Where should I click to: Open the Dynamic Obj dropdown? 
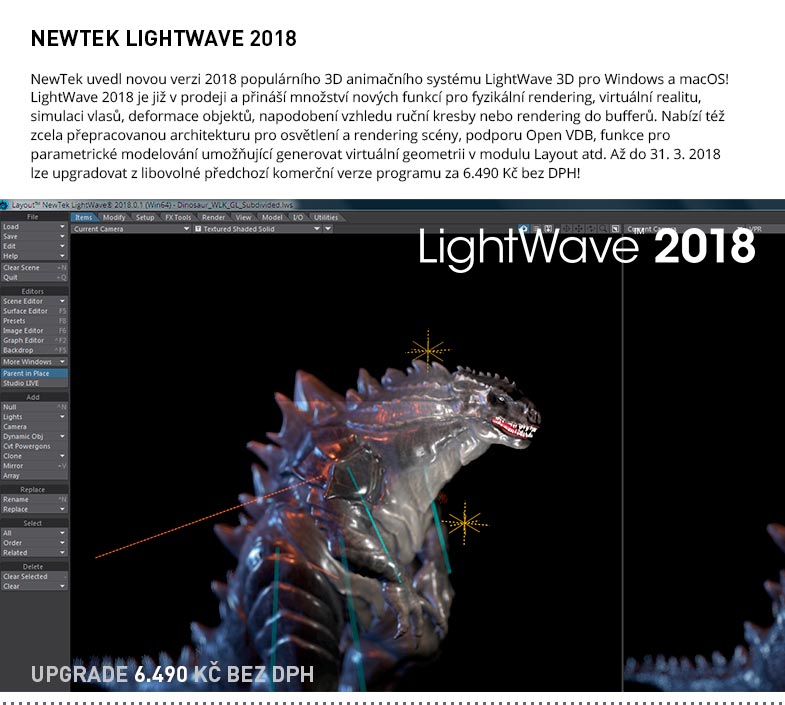pos(34,437)
